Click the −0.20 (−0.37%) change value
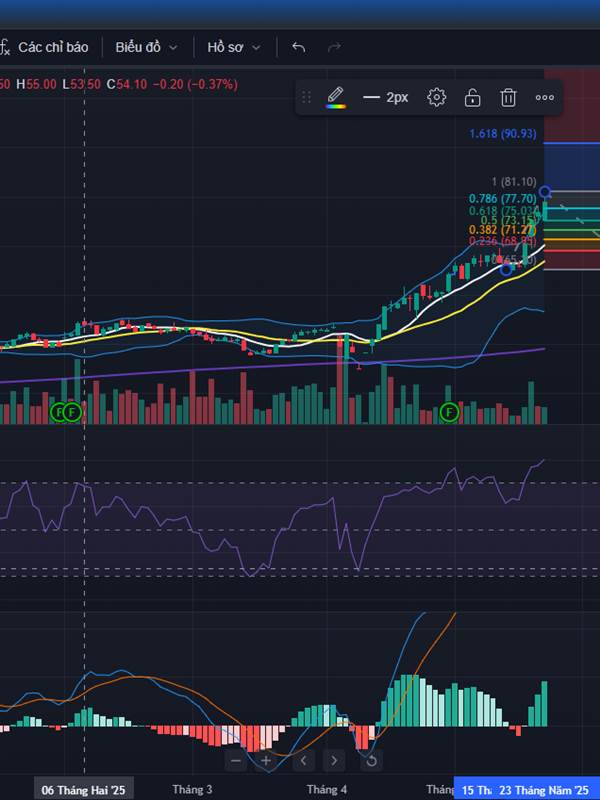The width and height of the screenshot is (600, 800). (195, 84)
